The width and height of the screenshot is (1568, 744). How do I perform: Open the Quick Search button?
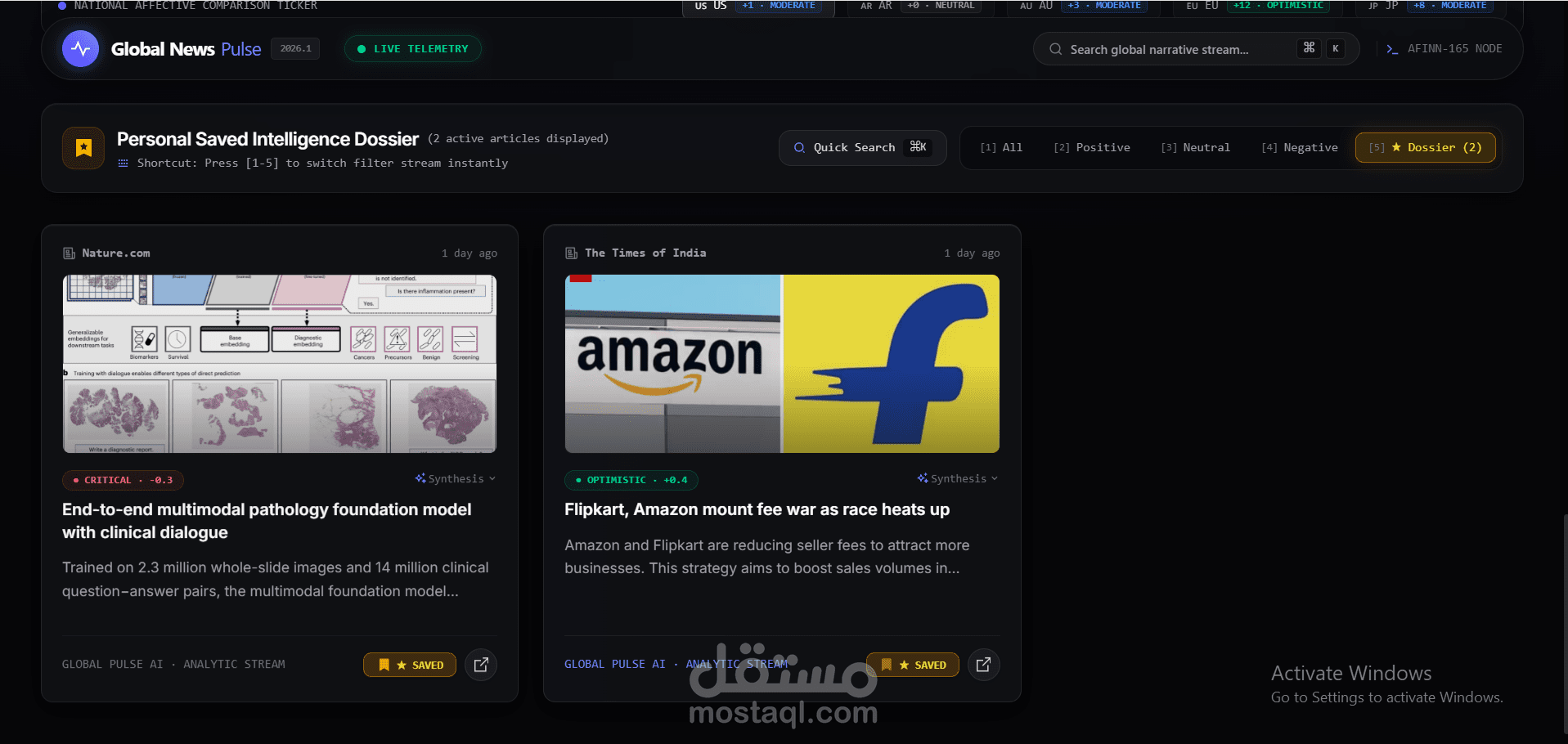pos(862,148)
